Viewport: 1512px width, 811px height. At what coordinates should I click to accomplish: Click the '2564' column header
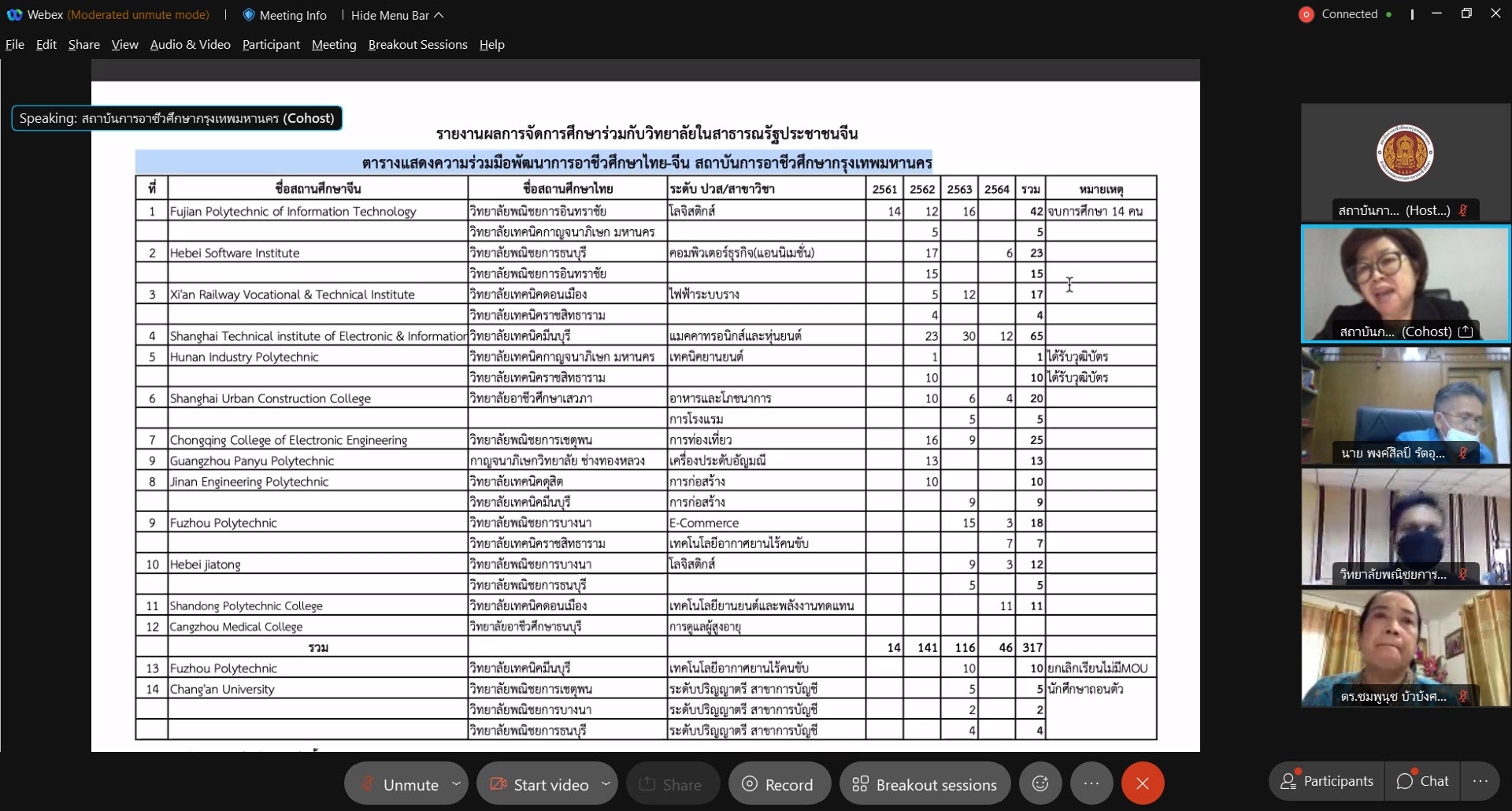997,189
